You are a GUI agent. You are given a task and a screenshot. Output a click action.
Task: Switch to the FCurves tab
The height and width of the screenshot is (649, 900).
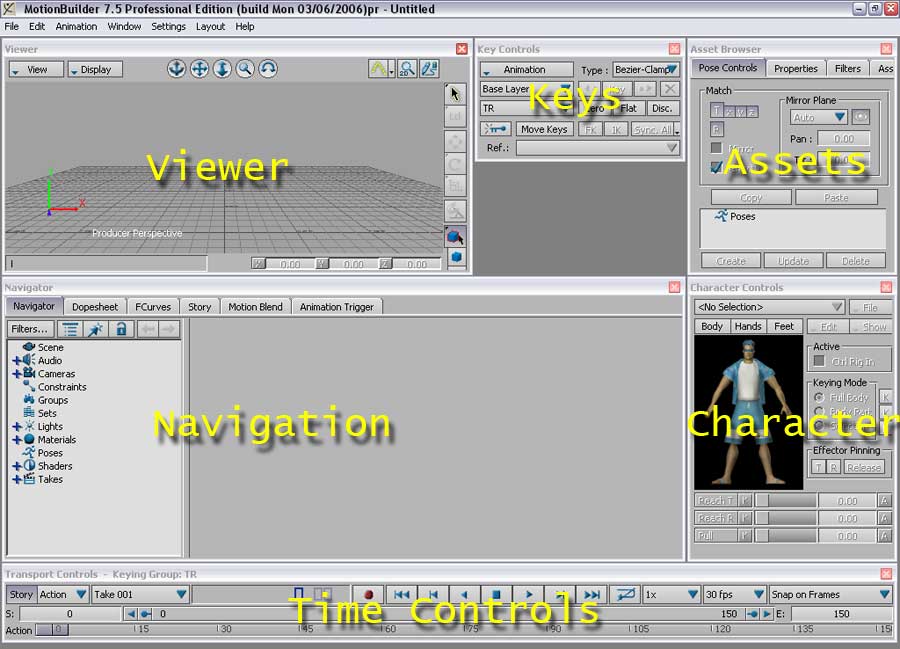pos(153,307)
